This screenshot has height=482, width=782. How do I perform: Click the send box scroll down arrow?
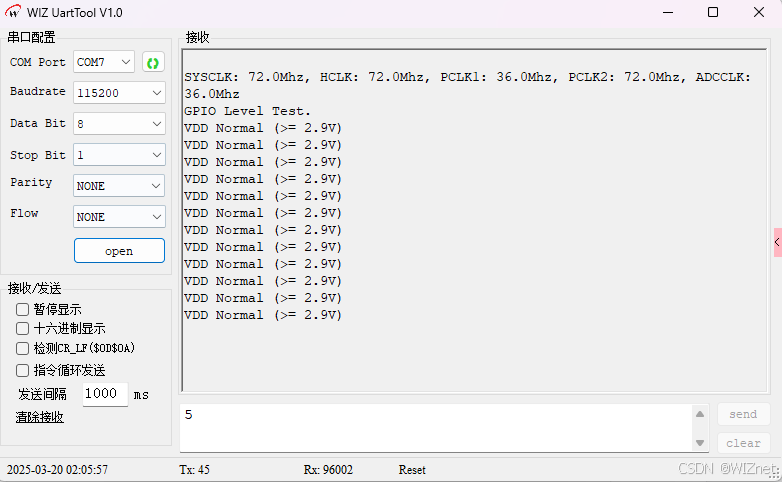pos(700,443)
